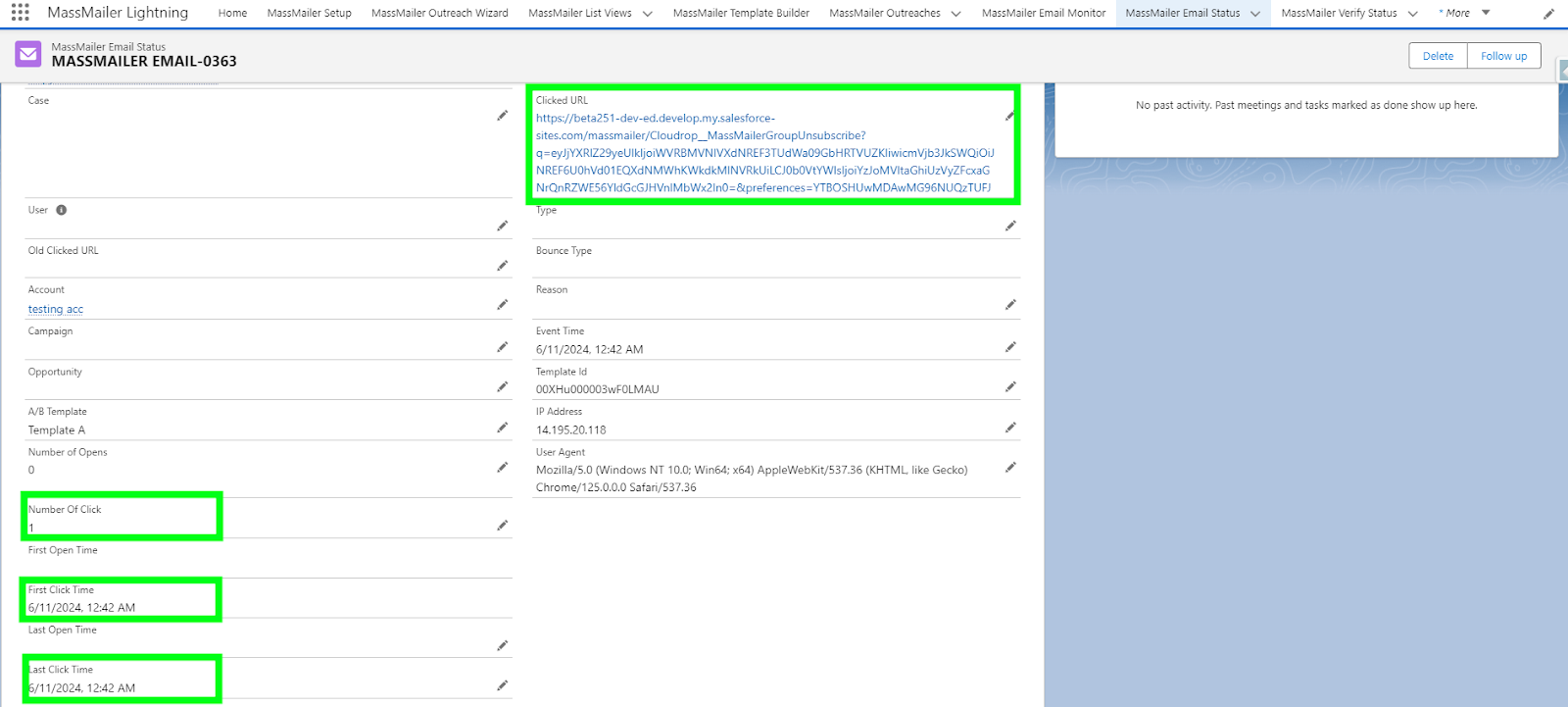Open the Clicked URL unsubscribe link
1568x707 pixels.
tap(764, 153)
